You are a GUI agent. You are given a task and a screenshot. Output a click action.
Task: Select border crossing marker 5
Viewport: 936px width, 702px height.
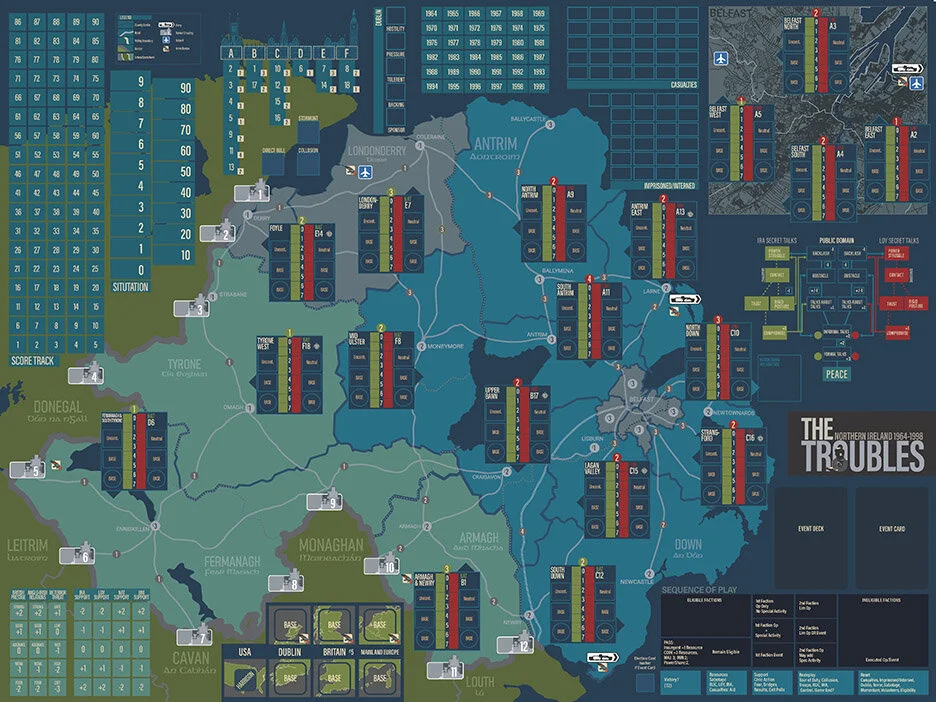pyautogui.click(x=27, y=468)
